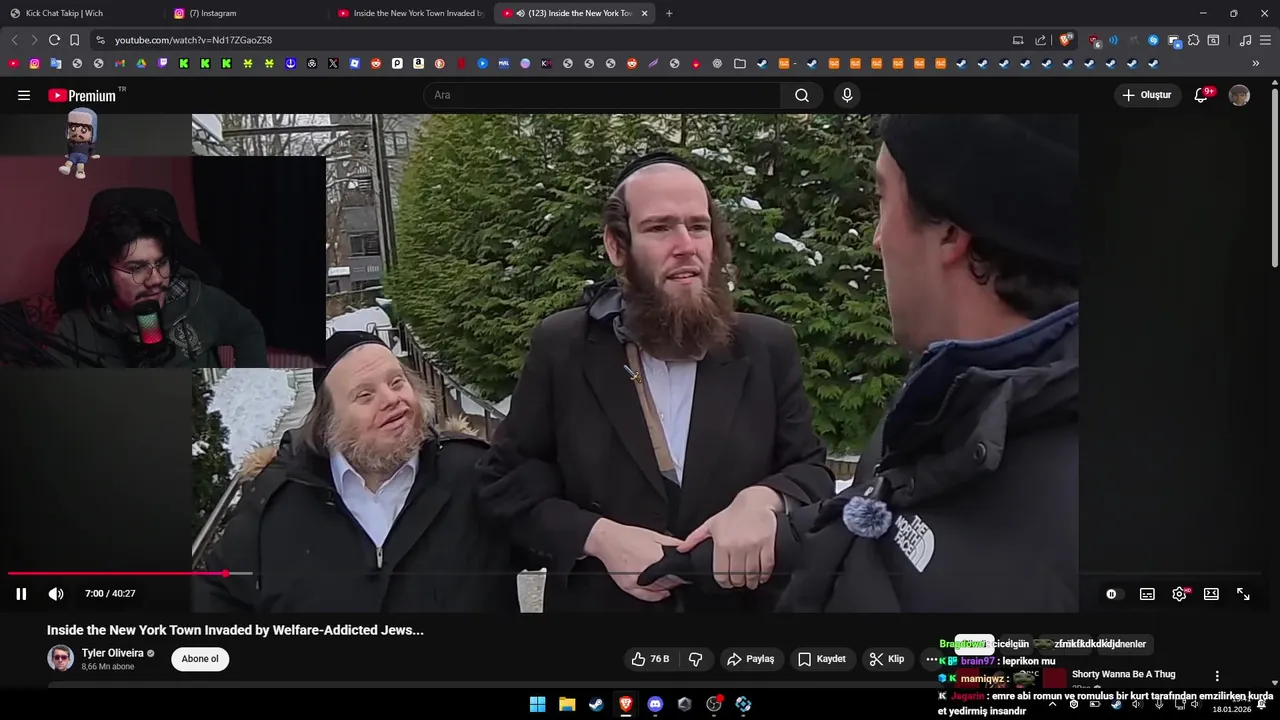Open the Reddit bookmark next to Roblox
Viewport: 1280px width, 720px height.
tap(376, 63)
